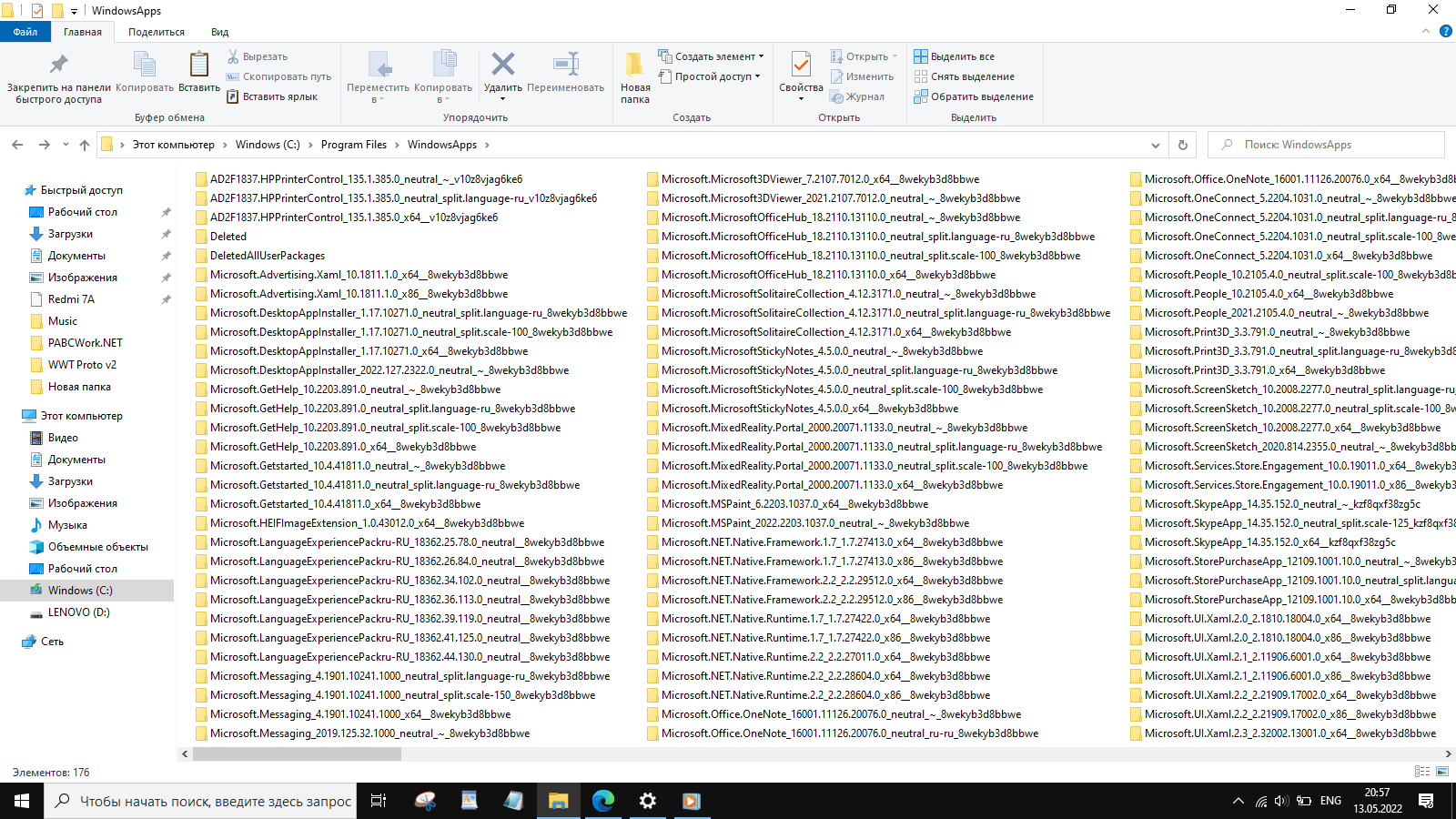Collapse the ribbon with the chevron
This screenshot has height=819, width=1456.
tap(1426, 31)
